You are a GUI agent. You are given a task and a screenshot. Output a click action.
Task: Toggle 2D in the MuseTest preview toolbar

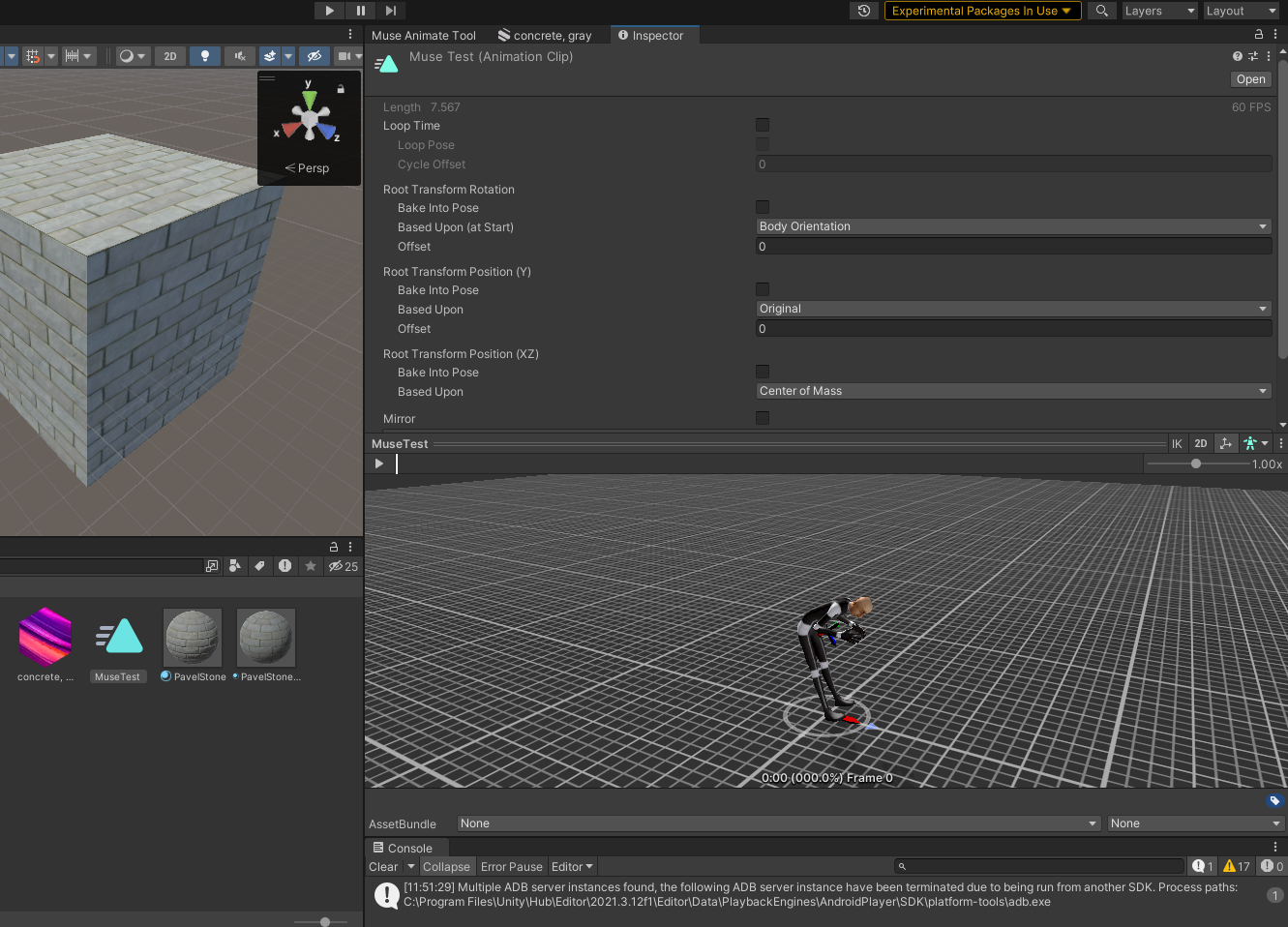(1201, 444)
